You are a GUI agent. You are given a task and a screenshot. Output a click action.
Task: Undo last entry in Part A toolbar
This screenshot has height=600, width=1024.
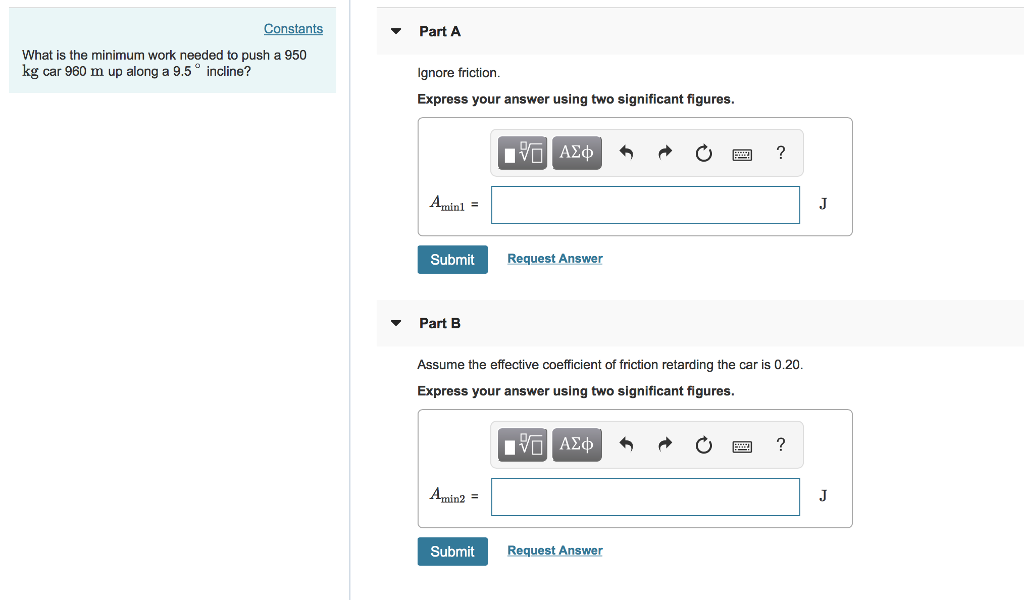626,153
